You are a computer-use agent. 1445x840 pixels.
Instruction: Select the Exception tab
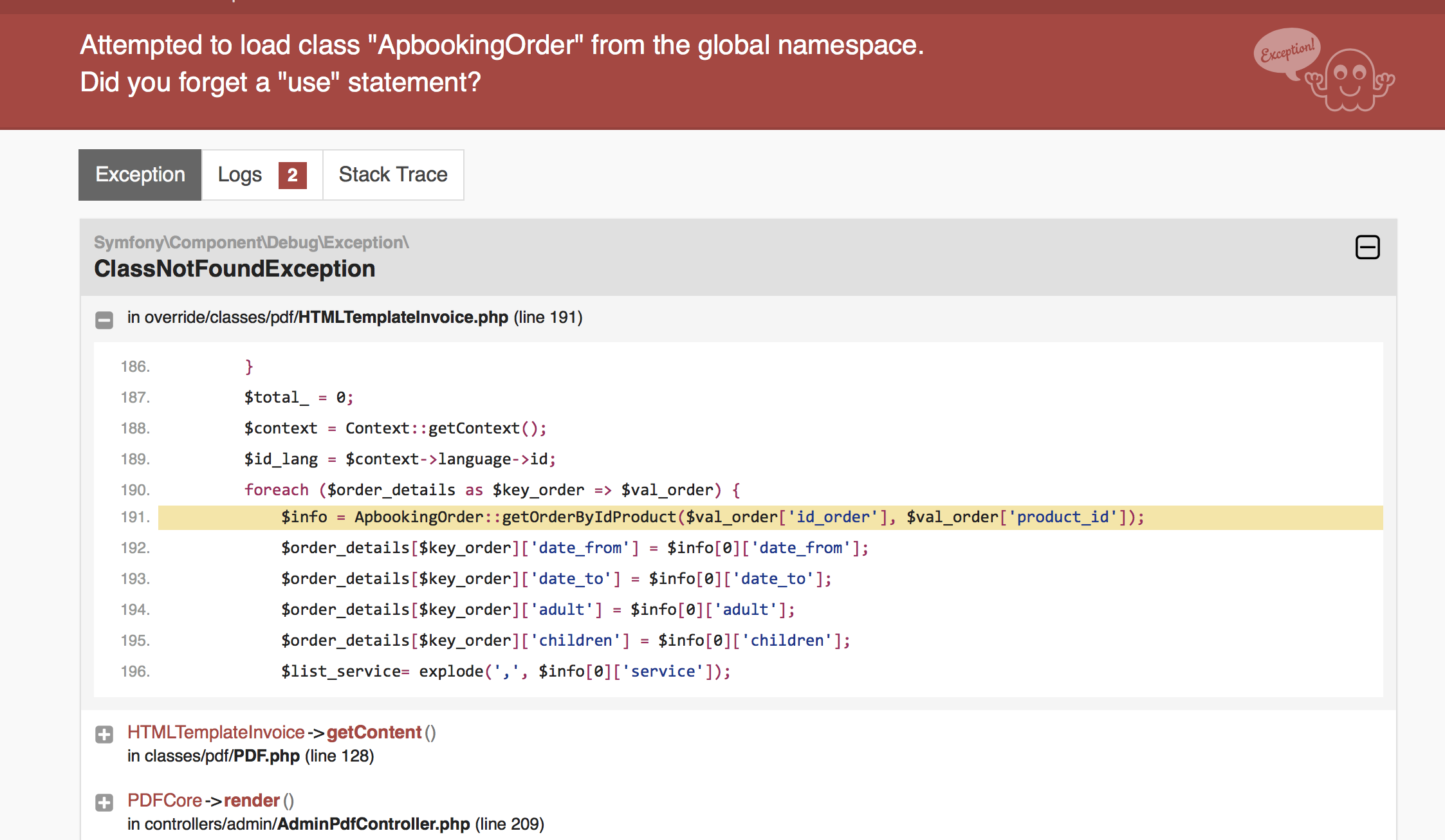coord(140,175)
